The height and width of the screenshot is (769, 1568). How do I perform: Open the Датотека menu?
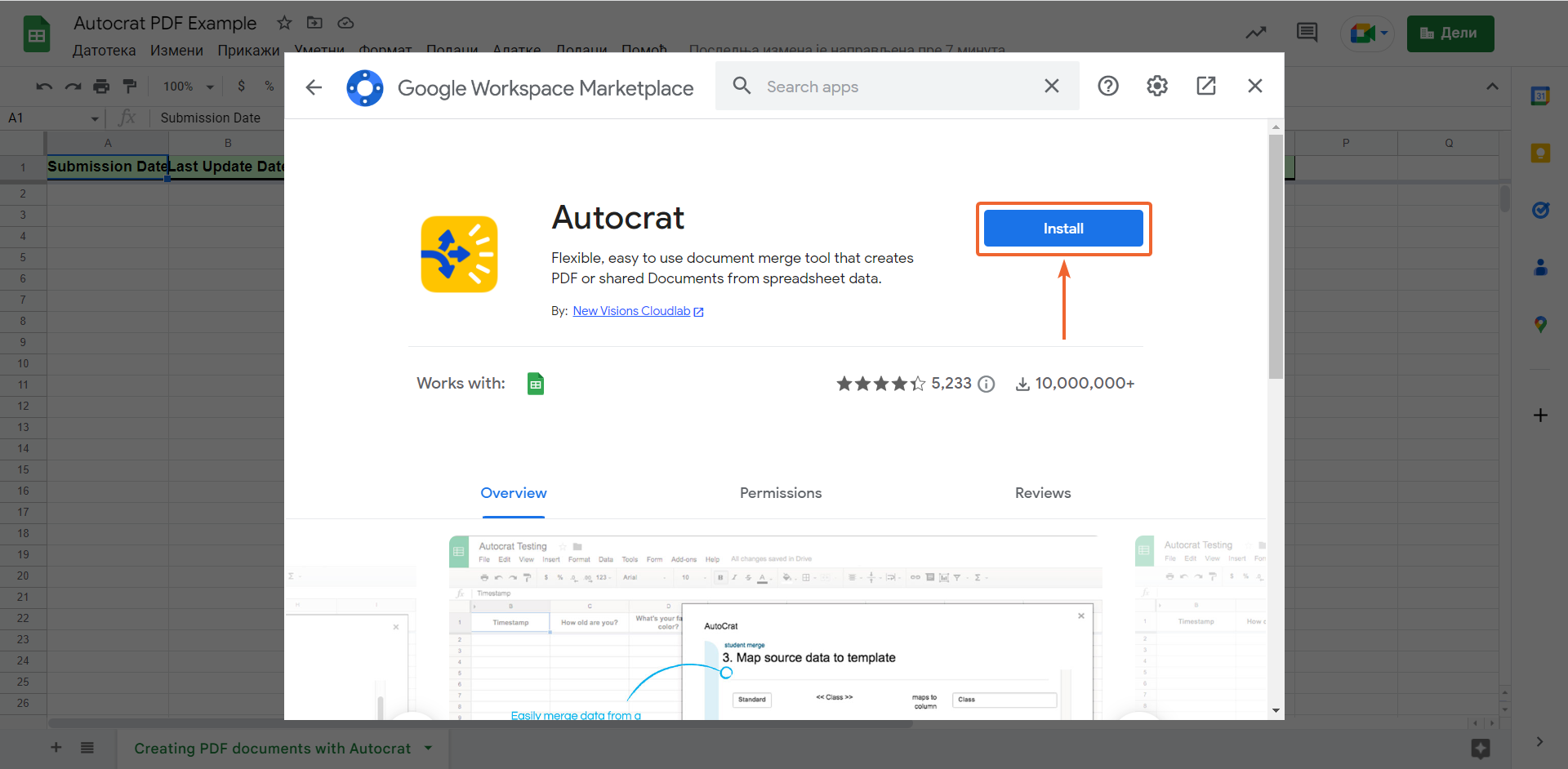pyautogui.click(x=105, y=51)
